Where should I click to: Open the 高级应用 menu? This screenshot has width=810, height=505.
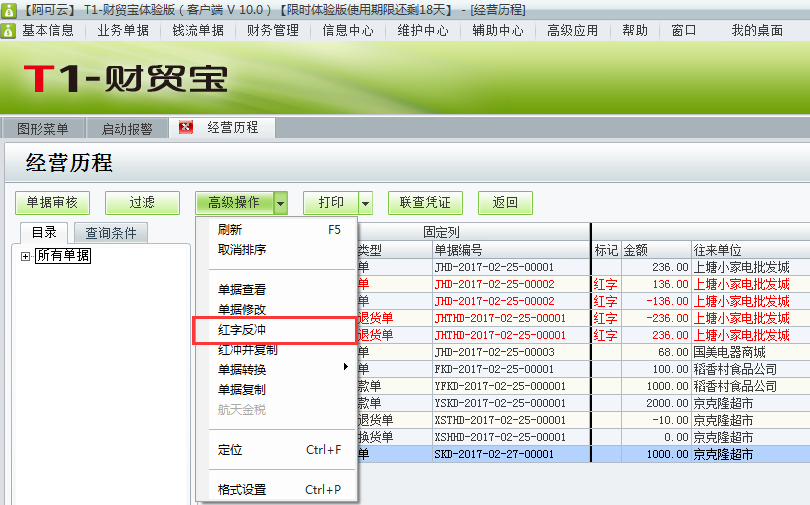pyautogui.click(x=572, y=30)
